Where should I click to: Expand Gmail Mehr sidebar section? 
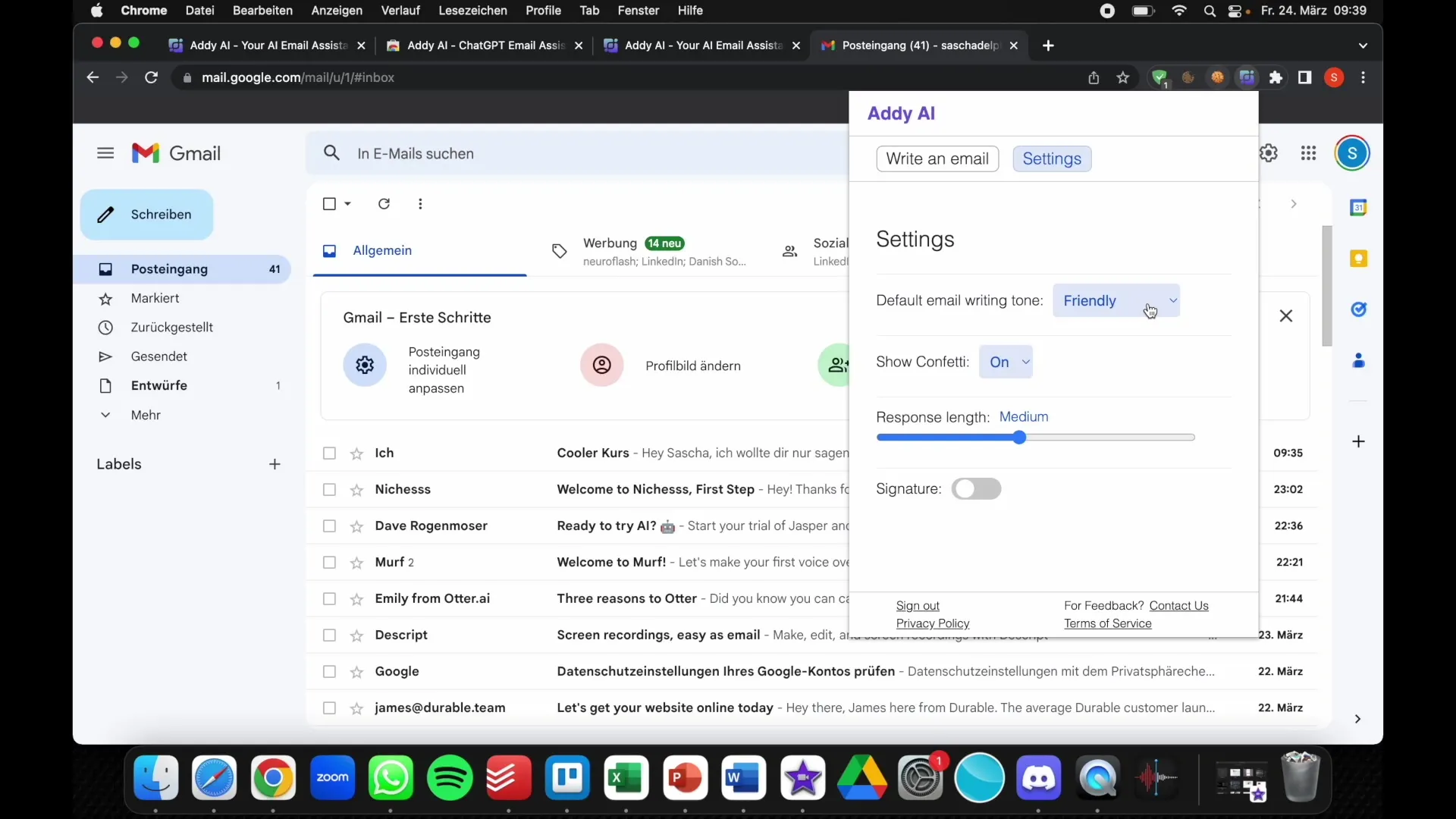145,414
